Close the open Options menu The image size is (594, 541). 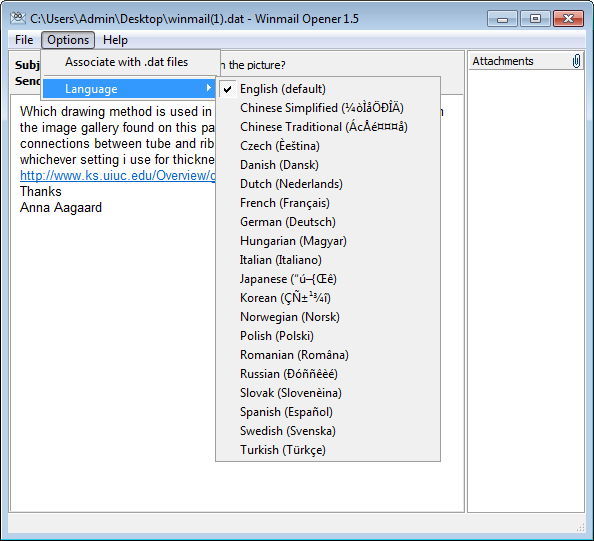[x=68, y=40]
